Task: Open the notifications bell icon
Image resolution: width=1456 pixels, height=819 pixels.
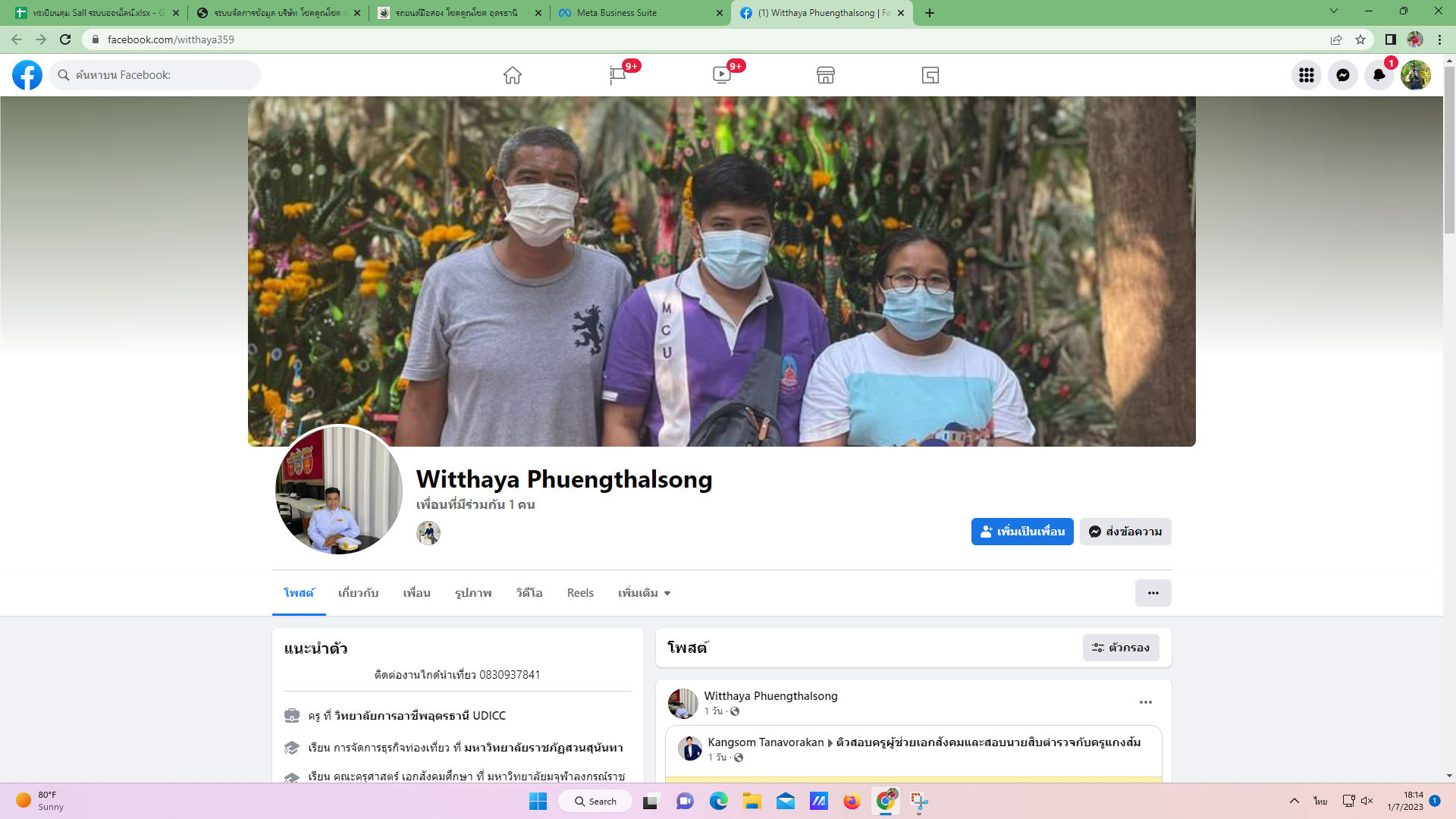Action: pyautogui.click(x=1379, y=75)
